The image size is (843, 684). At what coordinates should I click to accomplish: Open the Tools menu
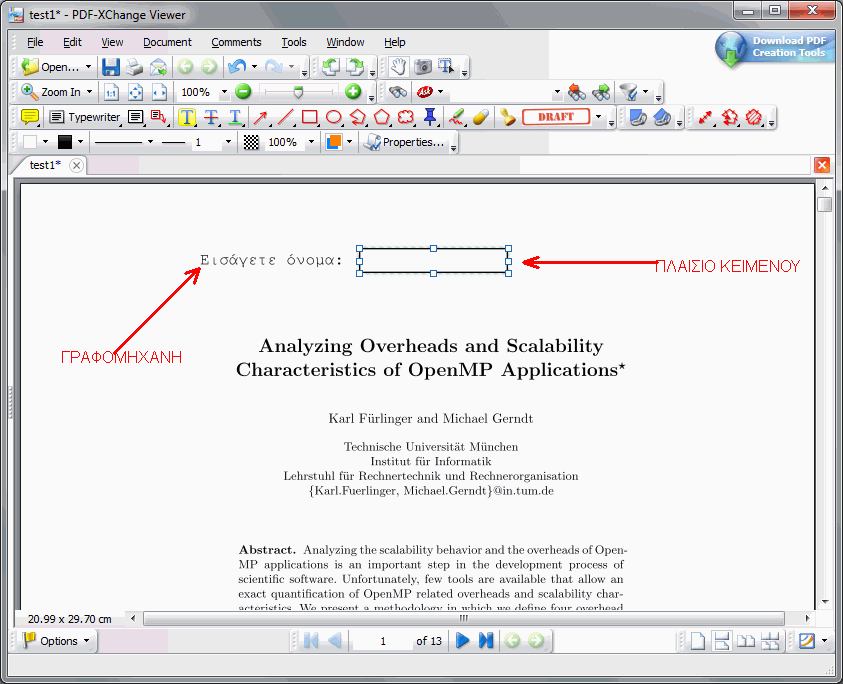(x=294, y=42)
